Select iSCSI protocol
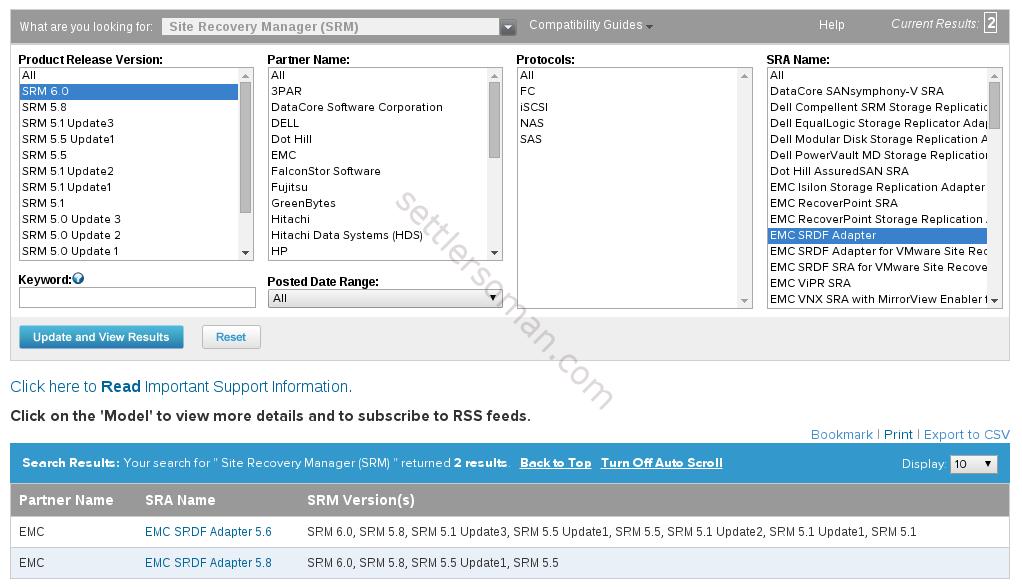Viewport: 1022px width, 587px height. coord(628,107)
